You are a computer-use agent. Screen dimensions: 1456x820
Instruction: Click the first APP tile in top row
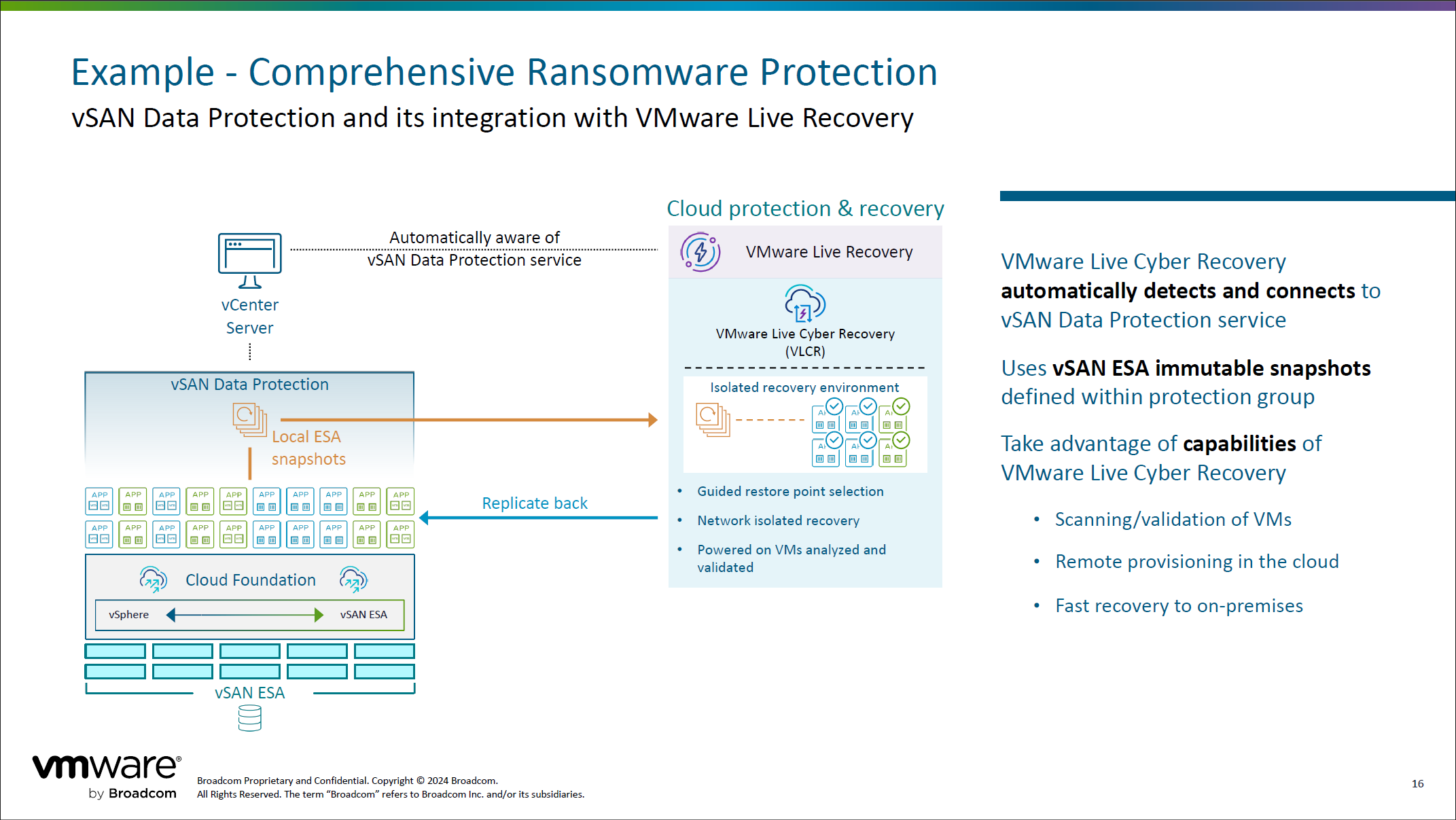pyautogui.click(x=99, y=501)
